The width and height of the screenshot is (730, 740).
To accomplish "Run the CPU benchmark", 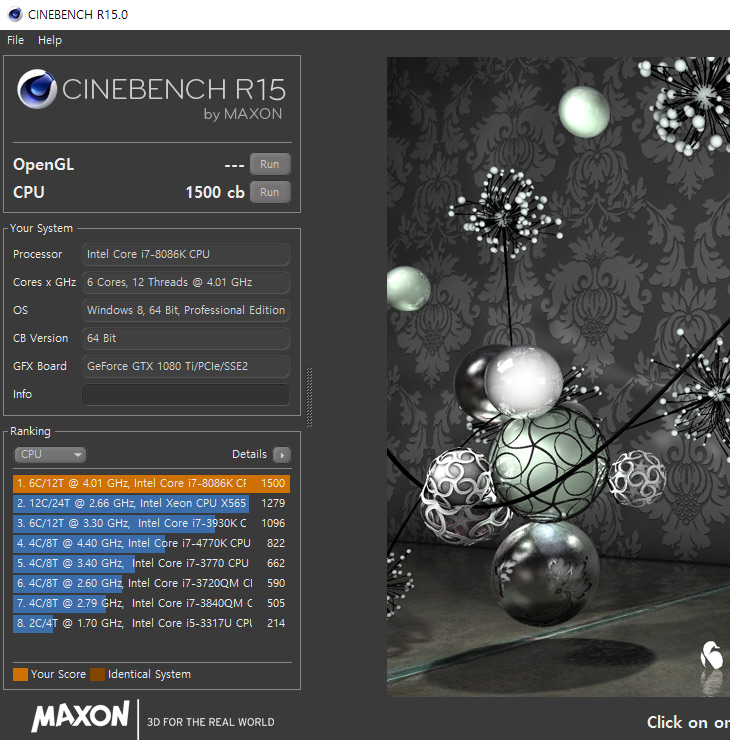I will (270, 192).
